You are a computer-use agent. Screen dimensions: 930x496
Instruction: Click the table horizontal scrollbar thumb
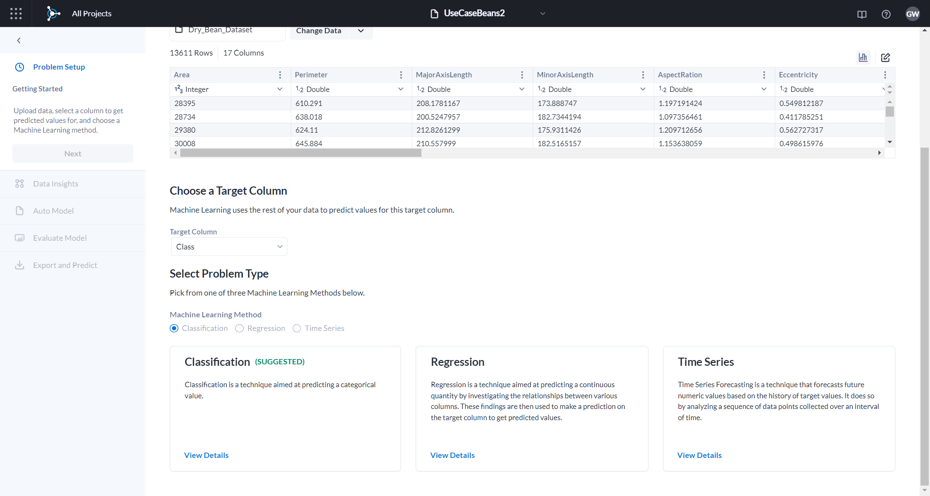coord(301,153)
